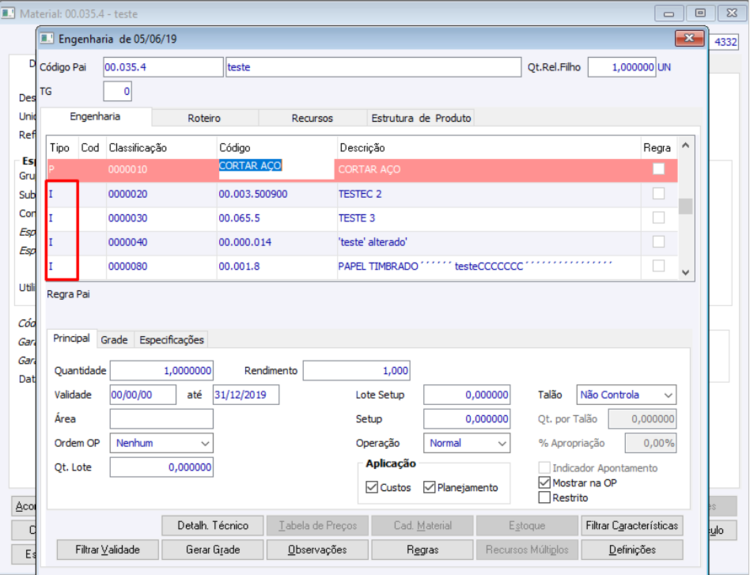750x575 pixels.
Task: Click the Quantidade input field
Action: [x=161, y=371]
